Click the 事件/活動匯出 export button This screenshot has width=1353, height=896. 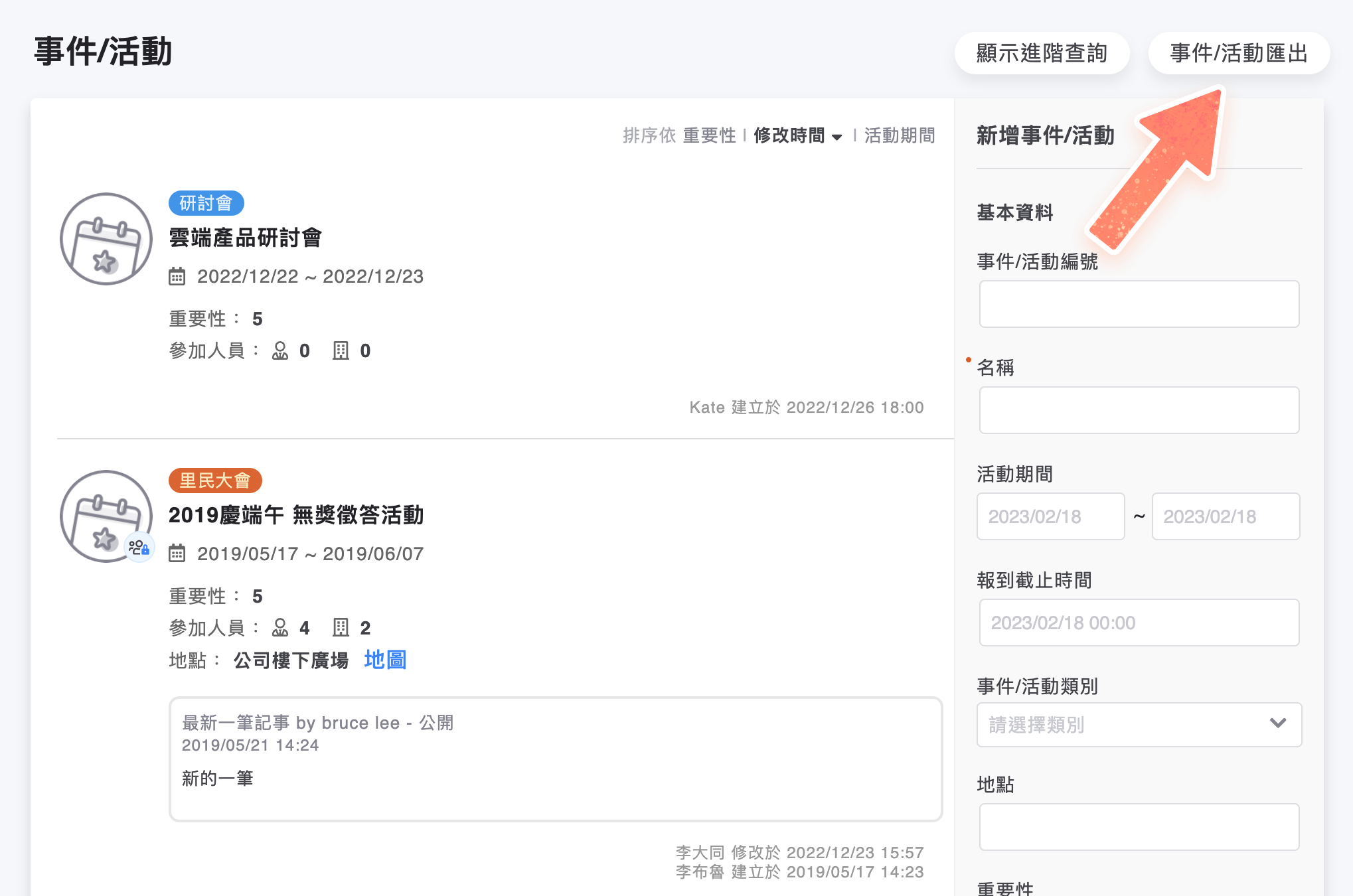(x=1238, y=53)
